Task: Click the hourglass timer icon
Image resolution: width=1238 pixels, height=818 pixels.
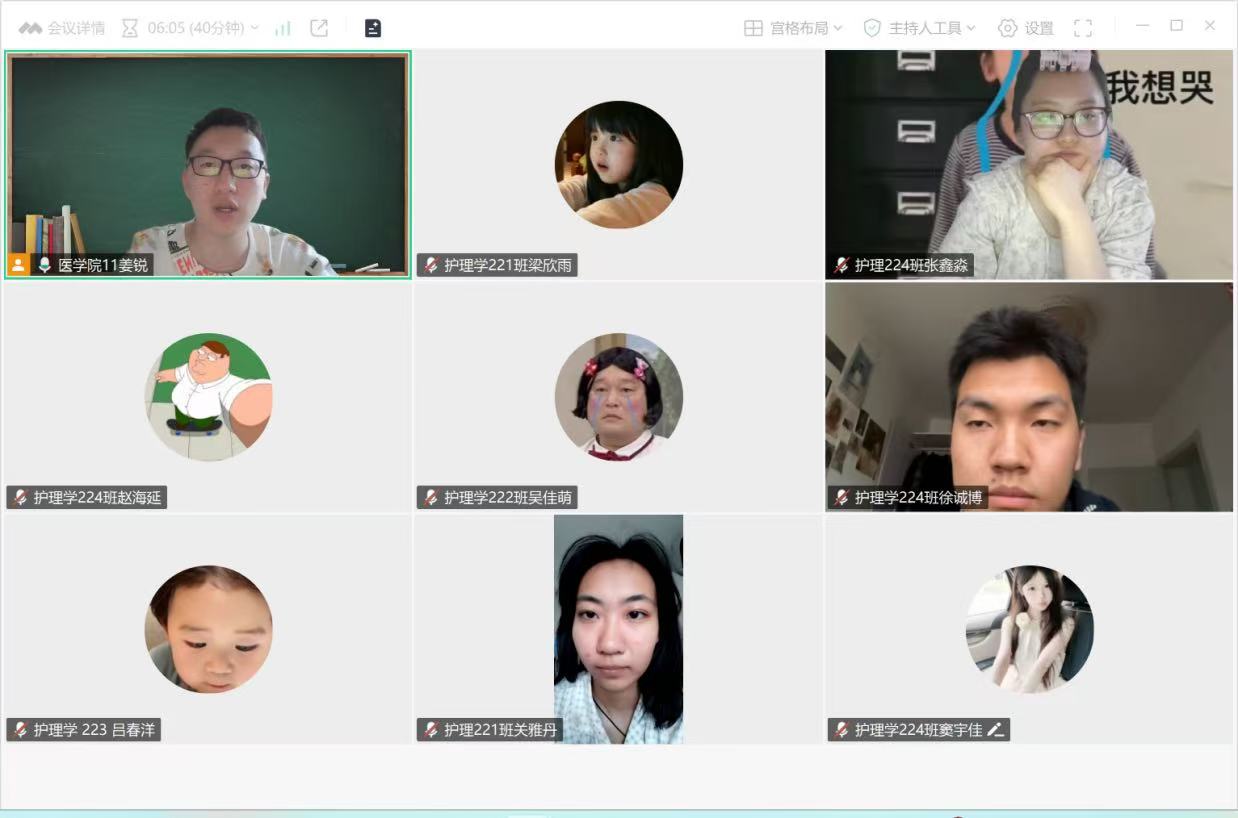Action: [x=130, y=28]
